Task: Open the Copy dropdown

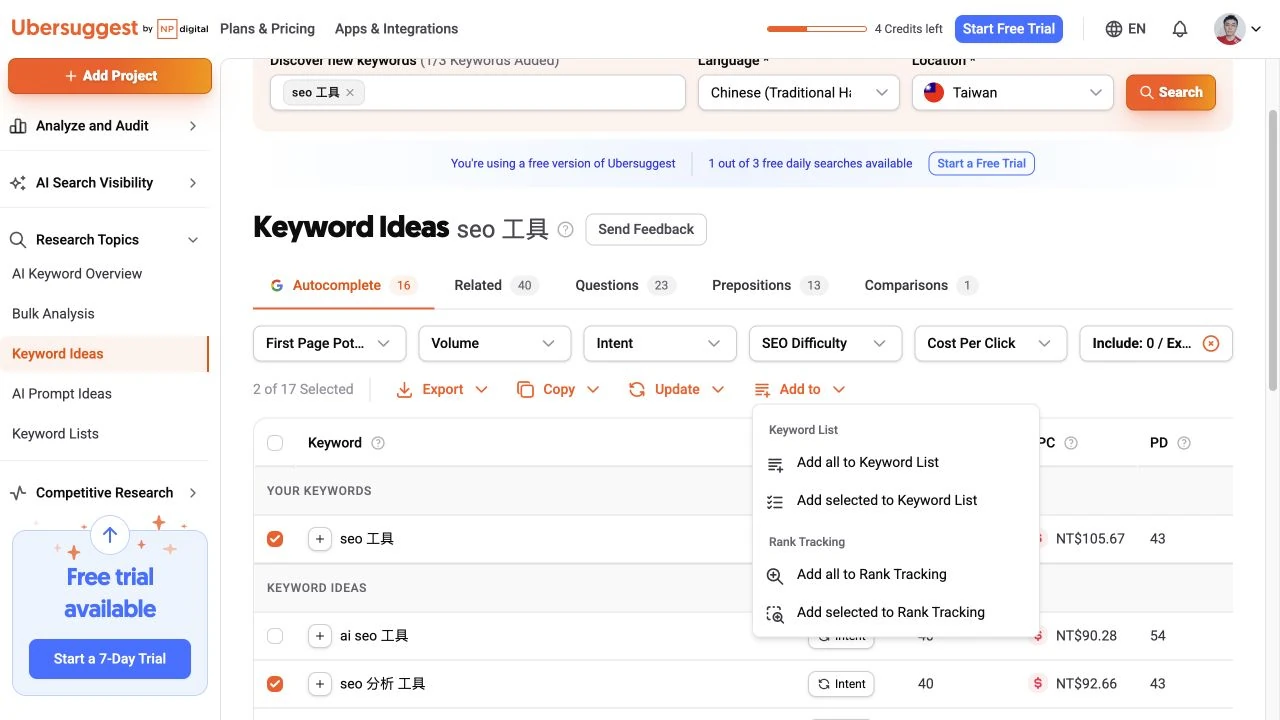Action: tap(558, 390)
